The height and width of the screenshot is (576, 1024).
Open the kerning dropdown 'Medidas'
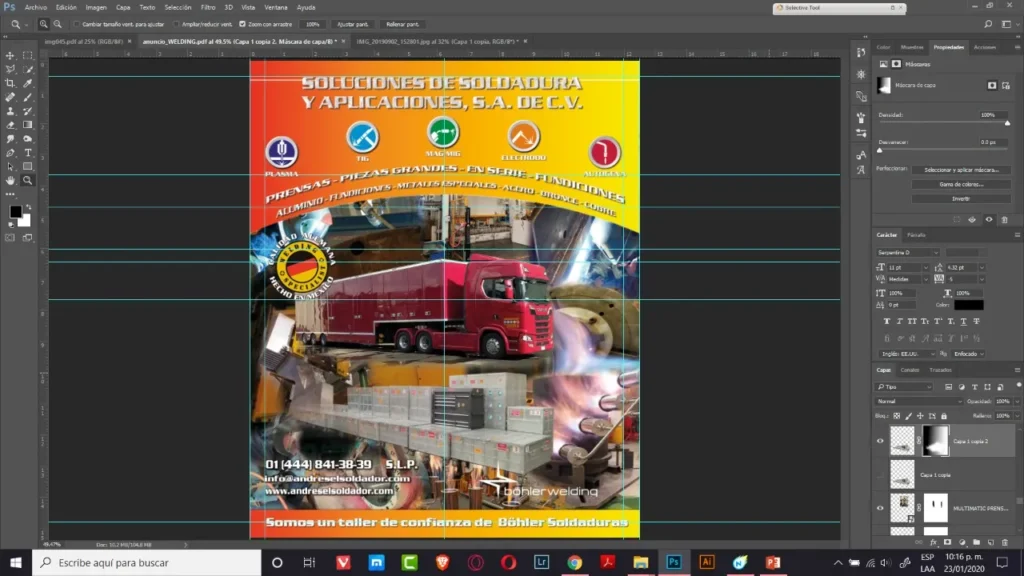(925, 280)
